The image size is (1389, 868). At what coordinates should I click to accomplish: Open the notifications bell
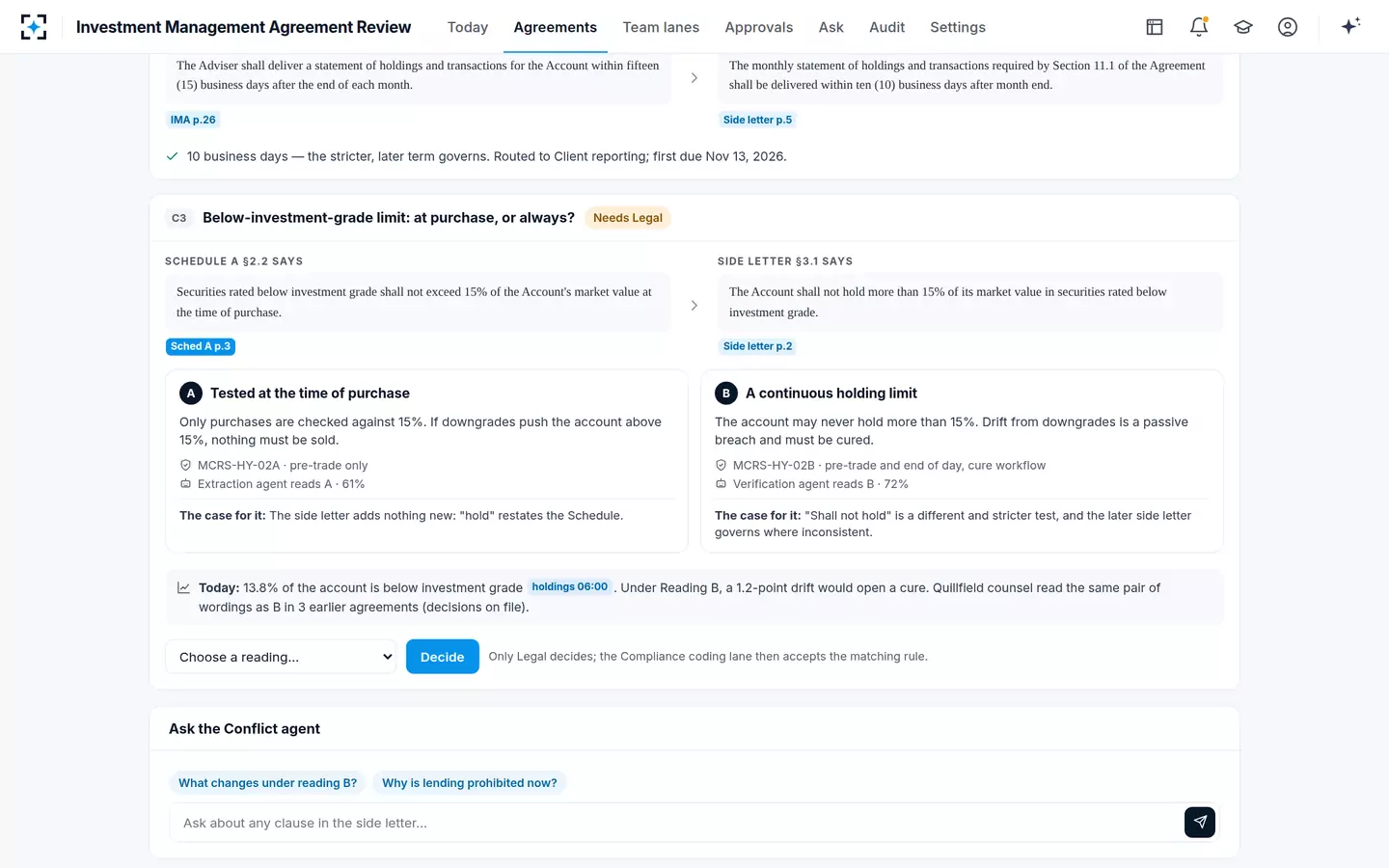click(1199, 27)
